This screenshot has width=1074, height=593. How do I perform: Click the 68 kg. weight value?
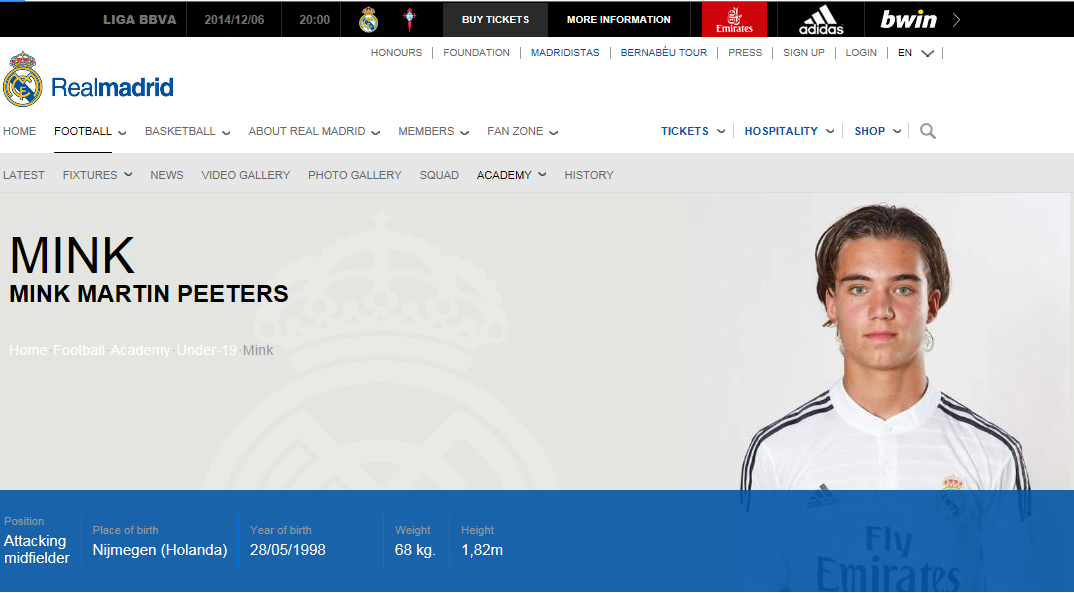pos(415,550)
